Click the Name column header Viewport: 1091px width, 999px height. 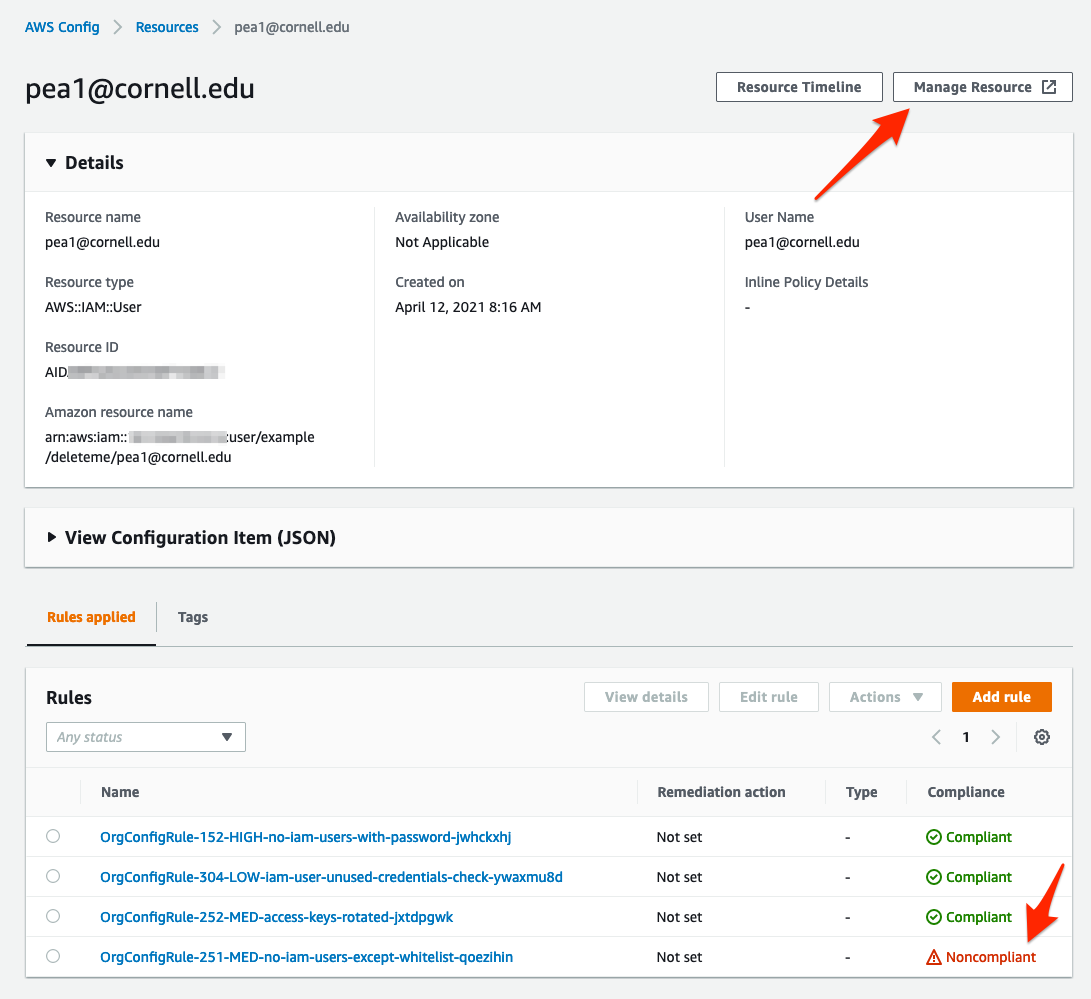120,792
